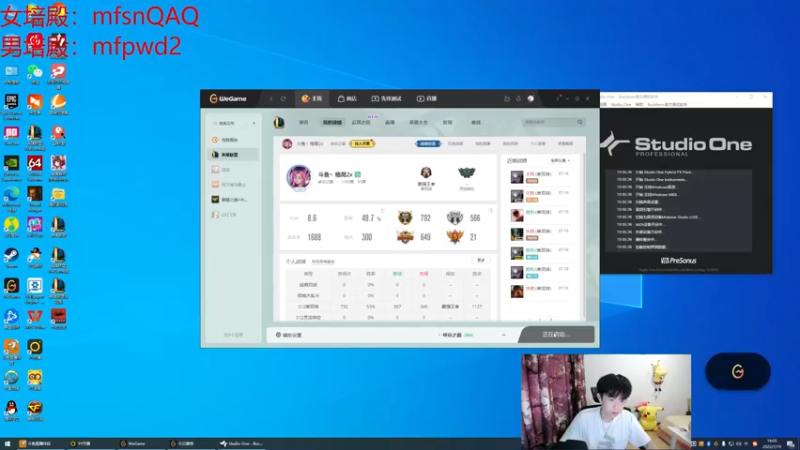Switch to the 我的战绩 tab
This screenshot has width=800, height=450.
332,122
